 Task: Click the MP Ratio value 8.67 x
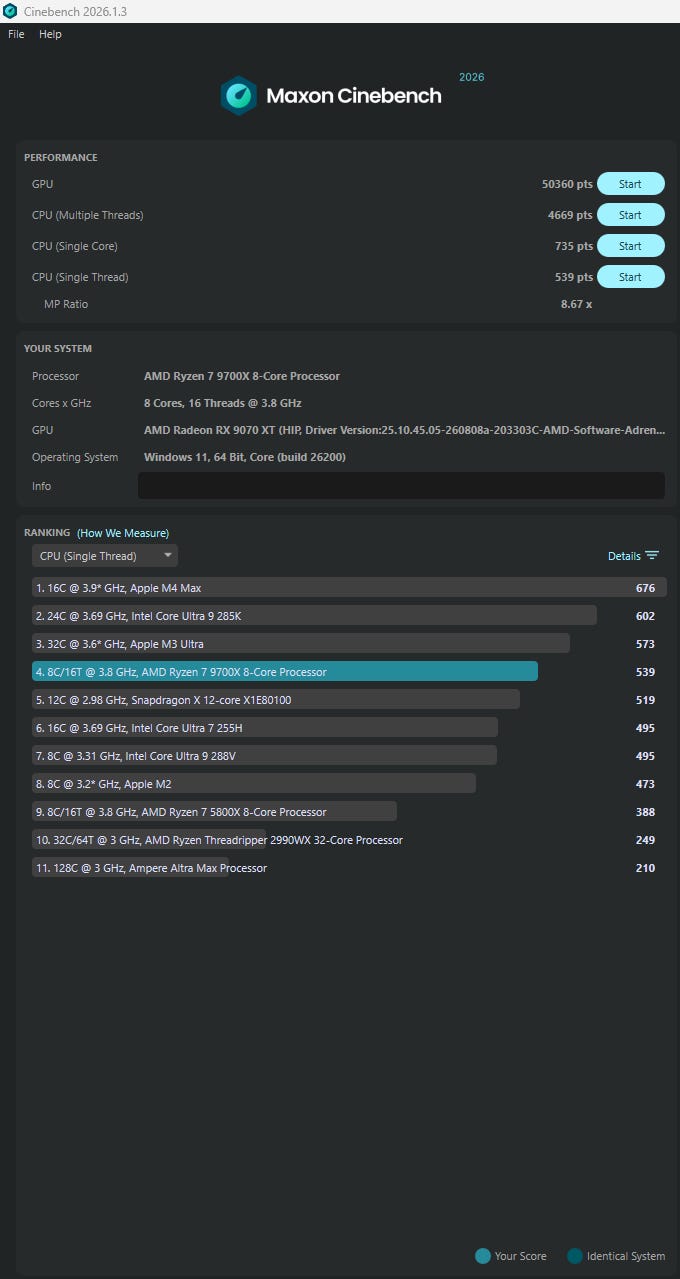(x=576, y=304)
